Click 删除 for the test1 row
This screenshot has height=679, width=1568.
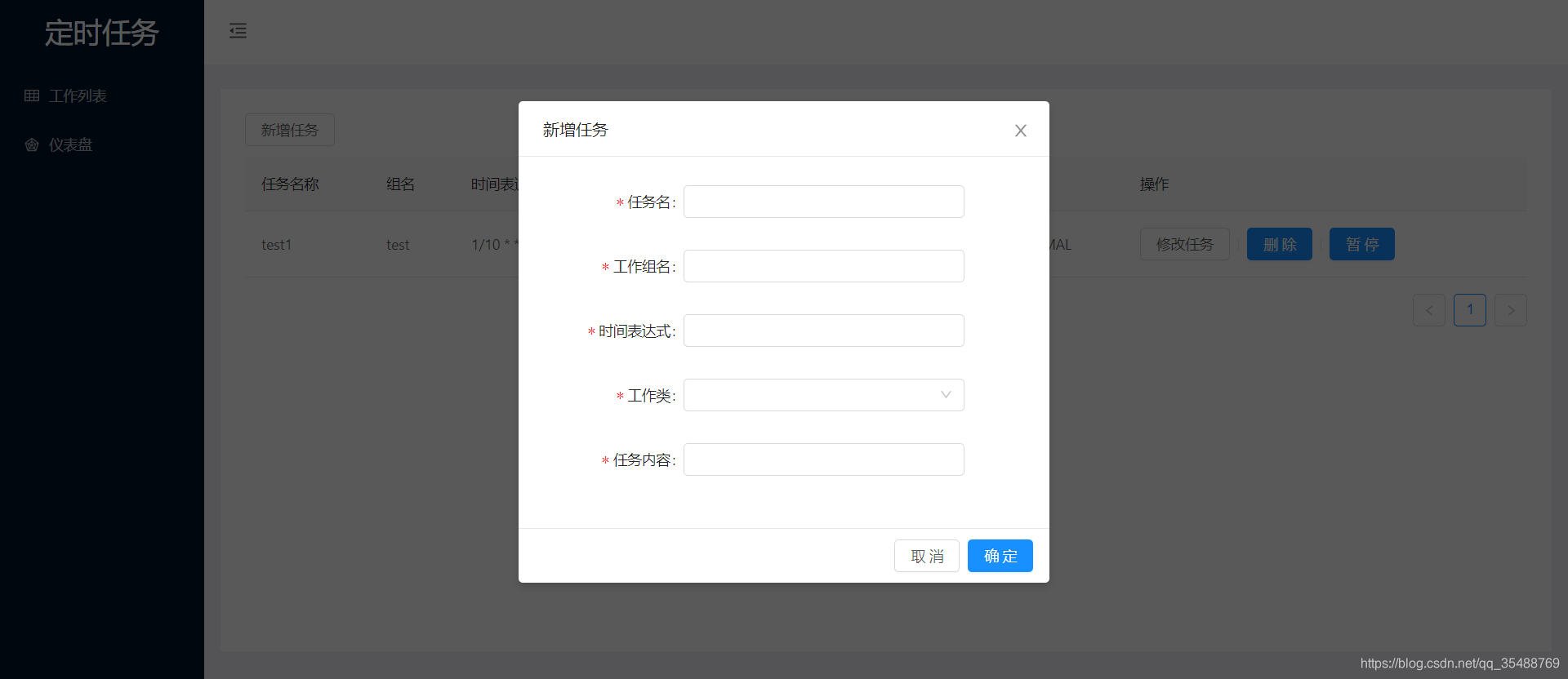coord(1280,244)
